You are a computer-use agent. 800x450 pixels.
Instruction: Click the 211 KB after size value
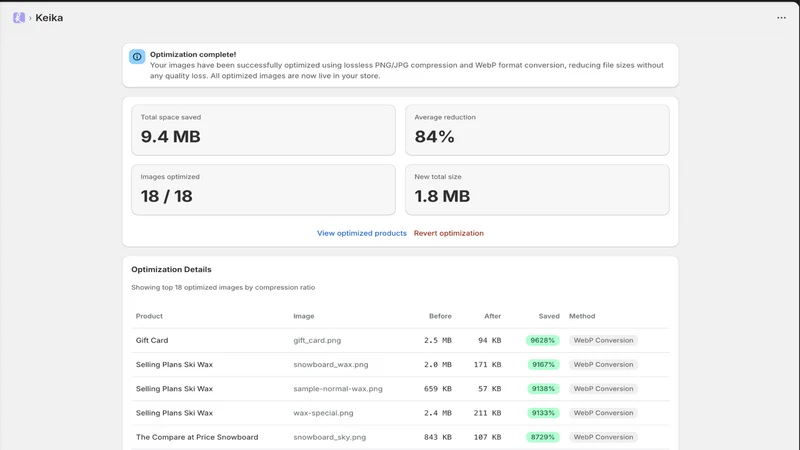[x=487, y=413]
